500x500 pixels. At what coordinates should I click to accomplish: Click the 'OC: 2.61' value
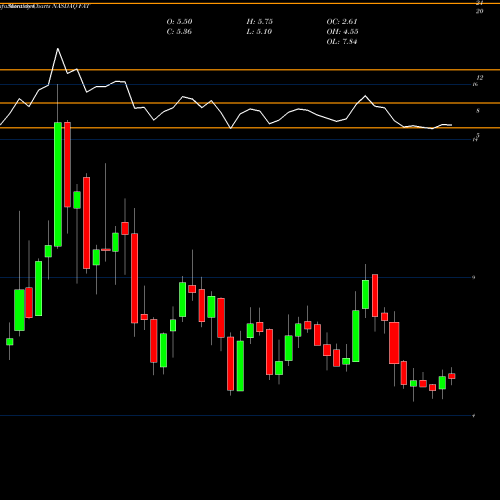coord(342,22)
